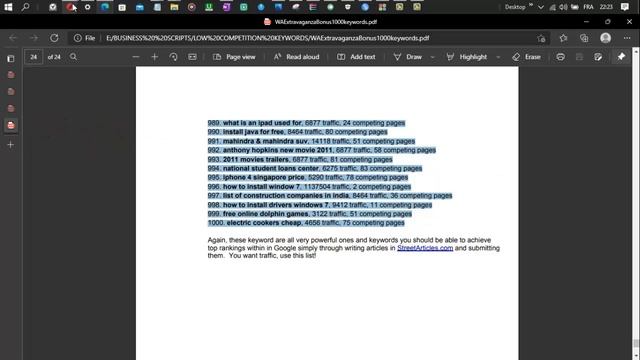This screenshot has width=640, height=360.
Task: Click 'free online dolphin games' line
Action: 310,214
